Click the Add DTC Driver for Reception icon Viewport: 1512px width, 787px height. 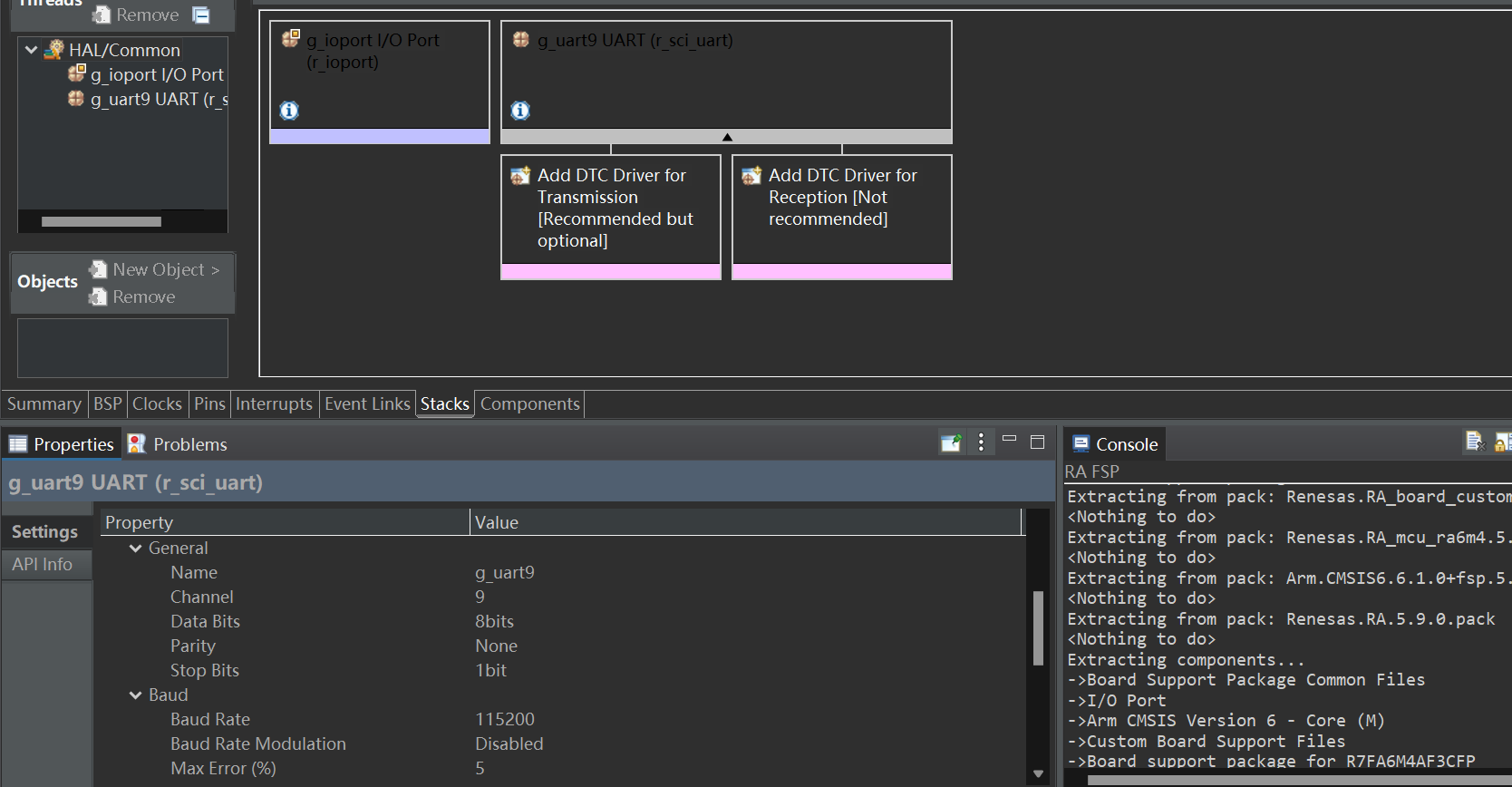(751, 175)
